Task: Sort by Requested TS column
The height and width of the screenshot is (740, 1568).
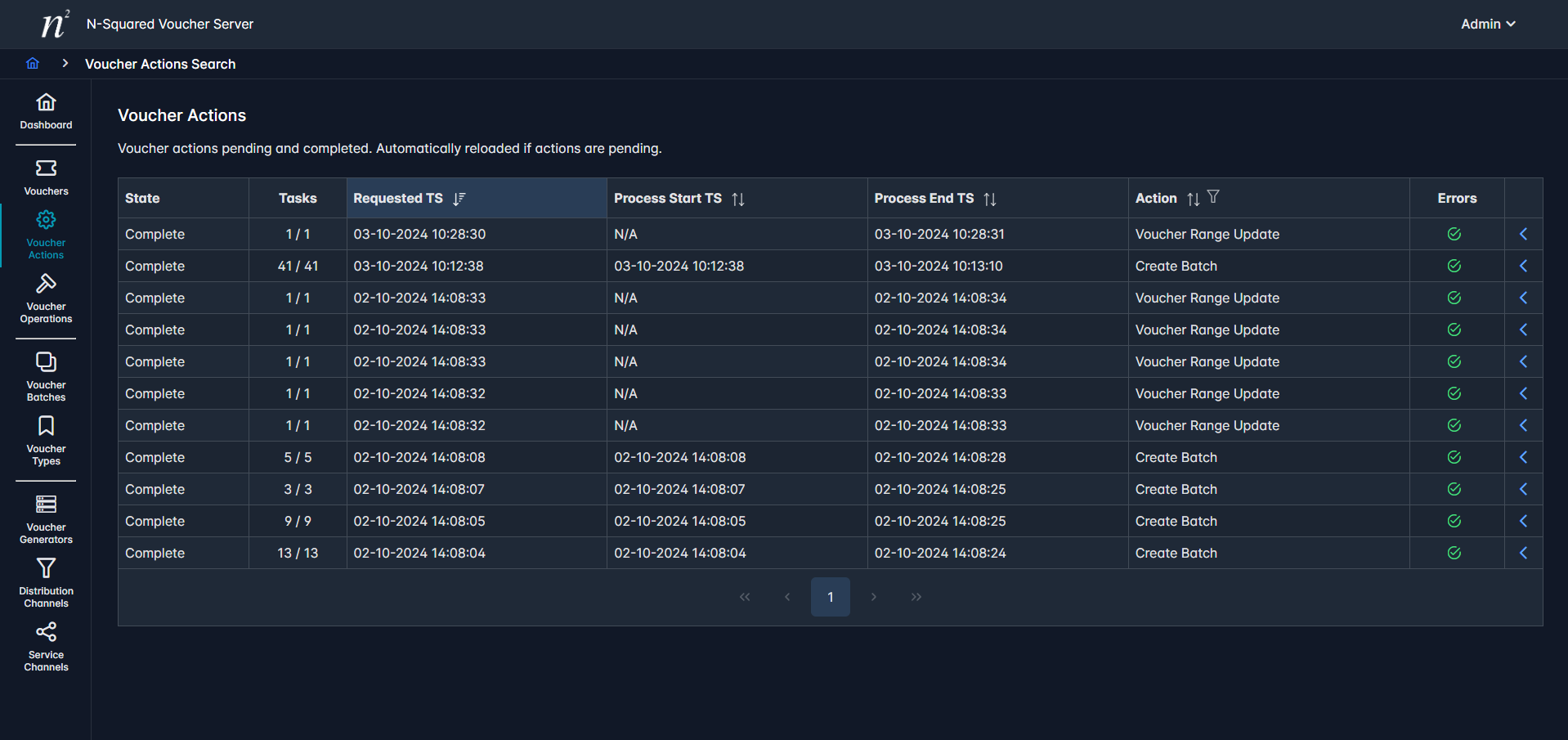Action: click(459, 199)
